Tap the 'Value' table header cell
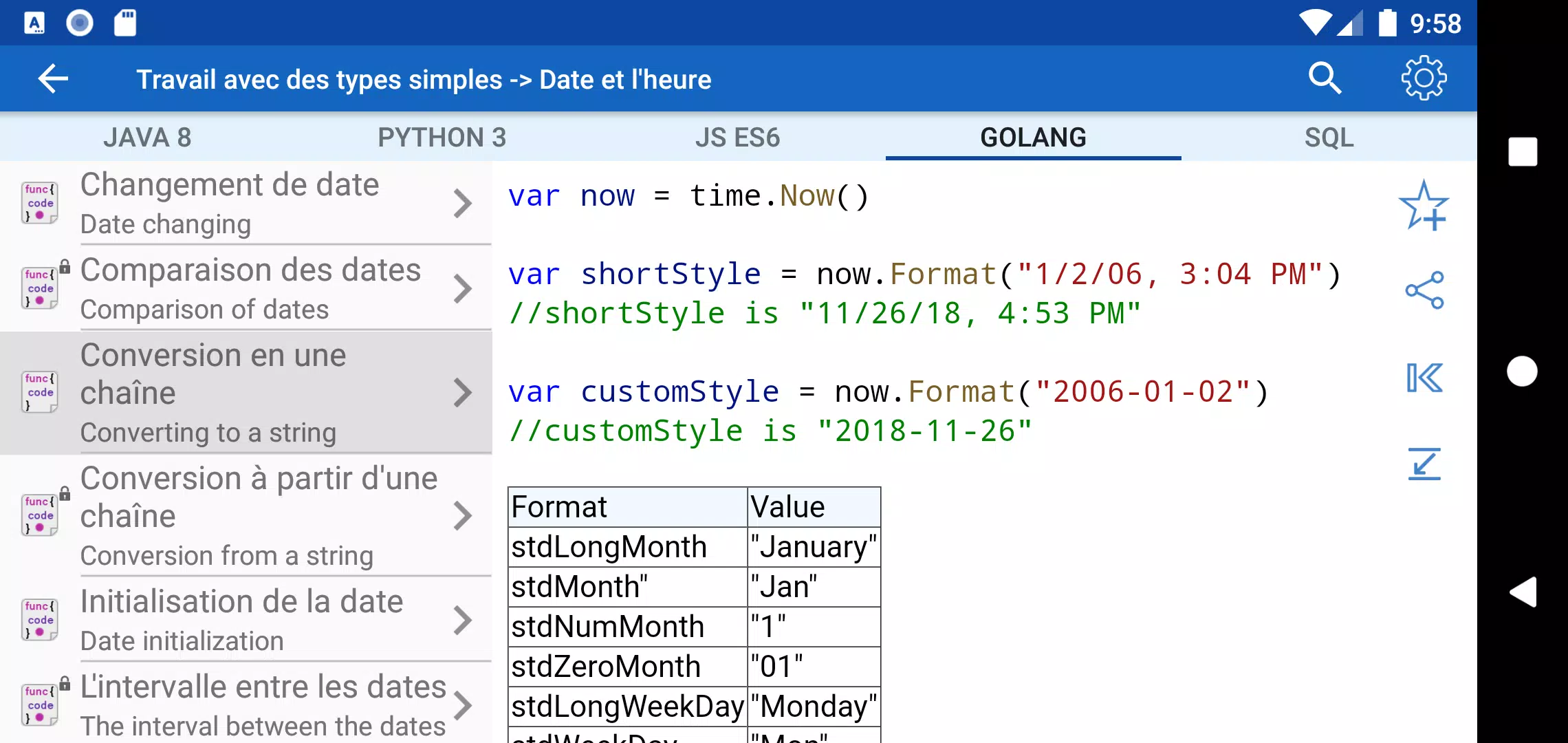The width and height of the screenshot is (1568, 743). 814,507
